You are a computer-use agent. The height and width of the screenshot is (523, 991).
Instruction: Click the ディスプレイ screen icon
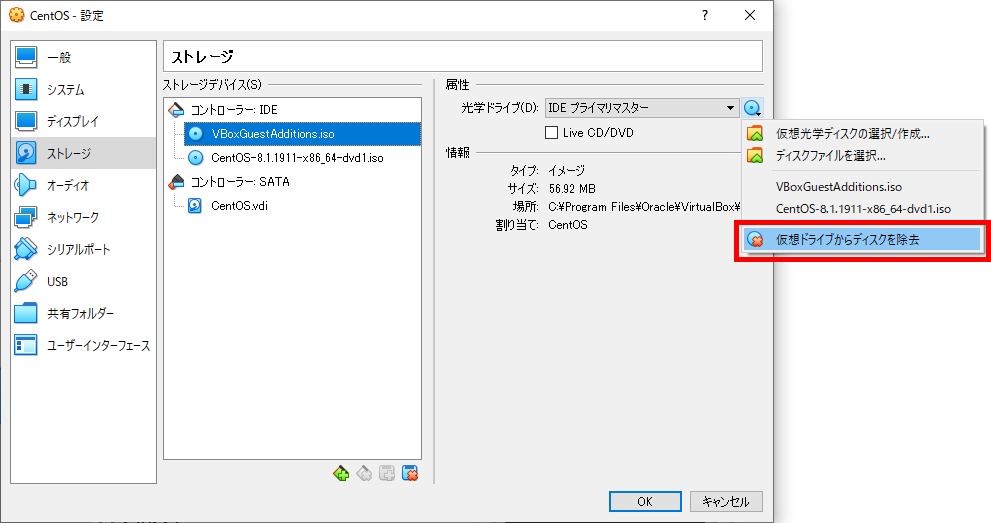[26, 121]
